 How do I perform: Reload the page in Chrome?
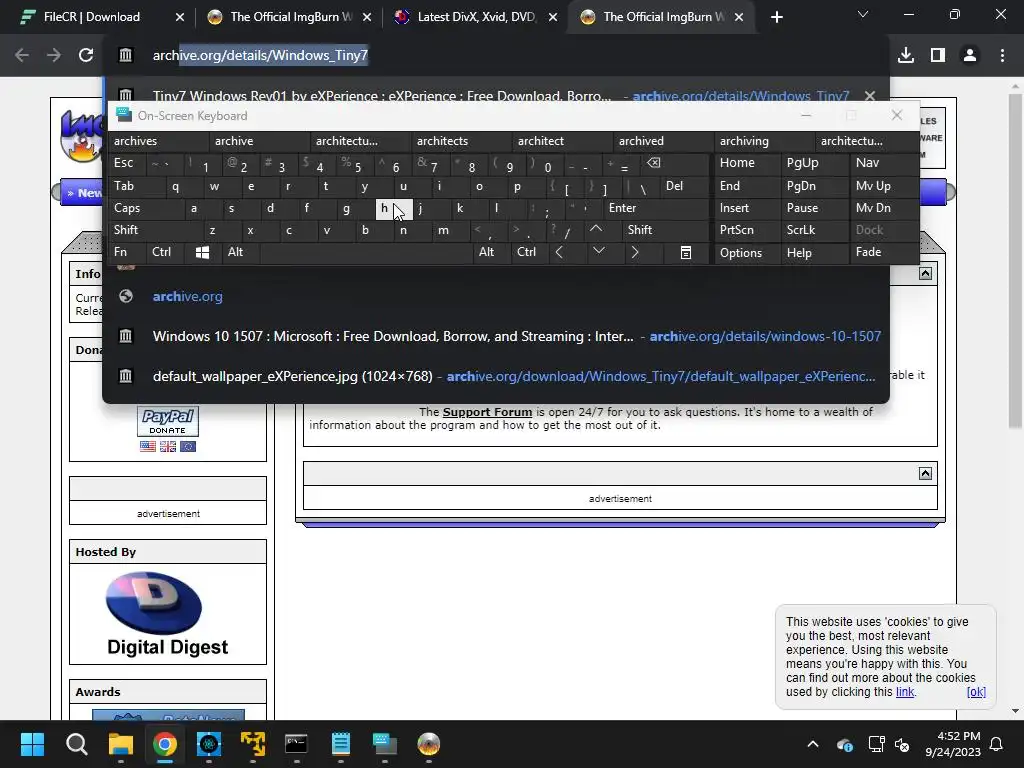(86, 56)
